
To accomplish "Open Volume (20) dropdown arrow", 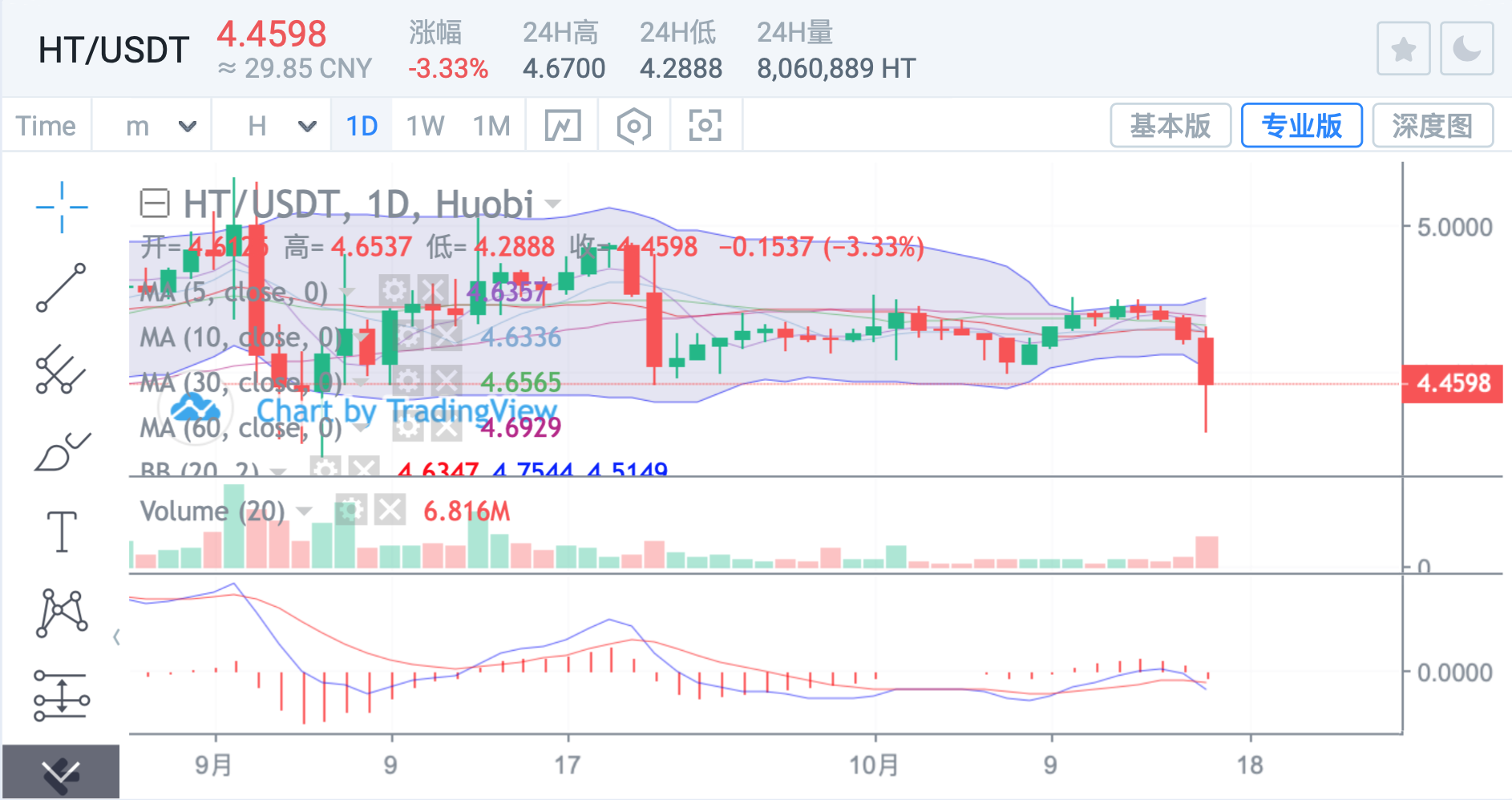I will (x=304, y=511).
